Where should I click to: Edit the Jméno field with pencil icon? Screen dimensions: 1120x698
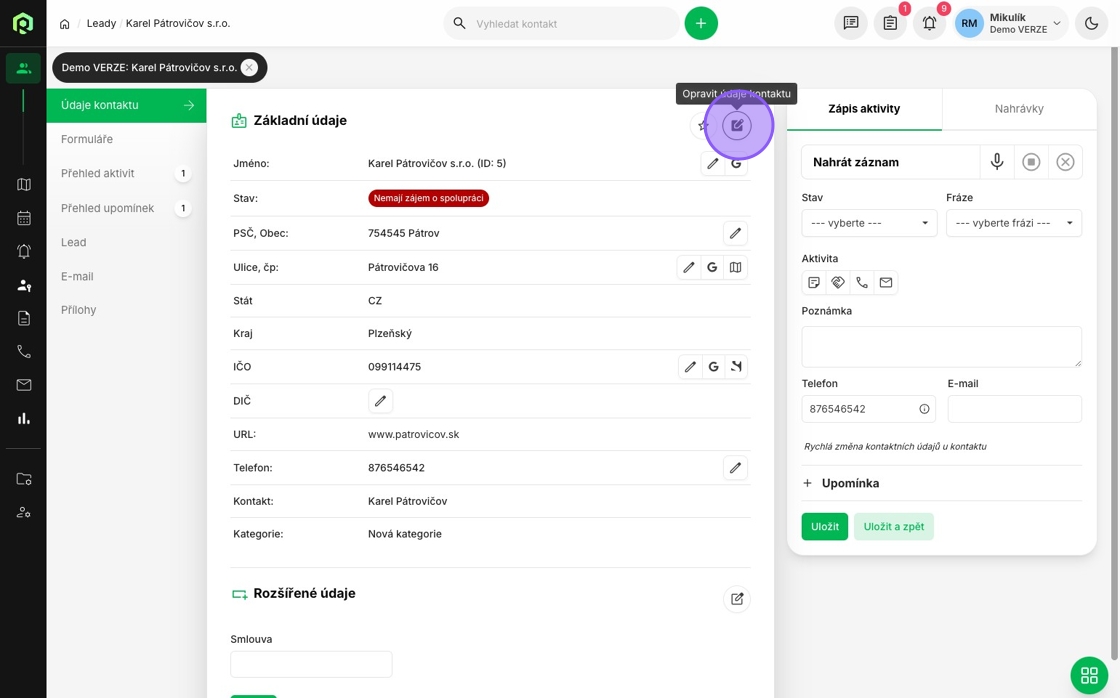[712, 164]
